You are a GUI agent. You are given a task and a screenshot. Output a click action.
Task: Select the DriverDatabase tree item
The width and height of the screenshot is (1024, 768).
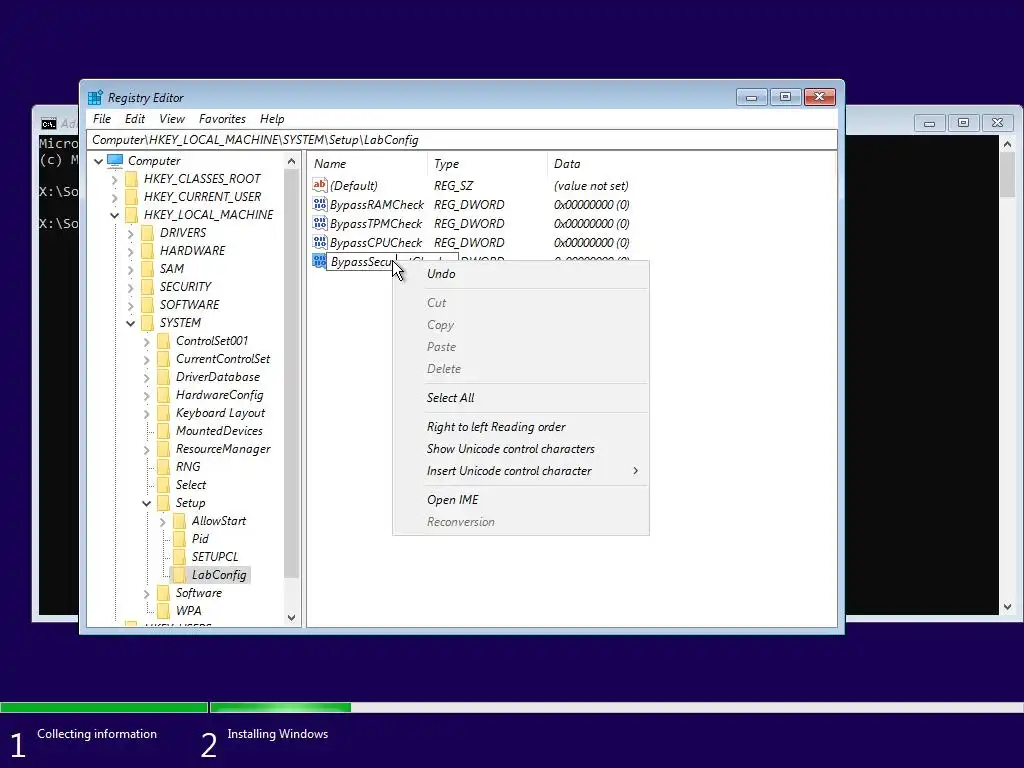217,377
